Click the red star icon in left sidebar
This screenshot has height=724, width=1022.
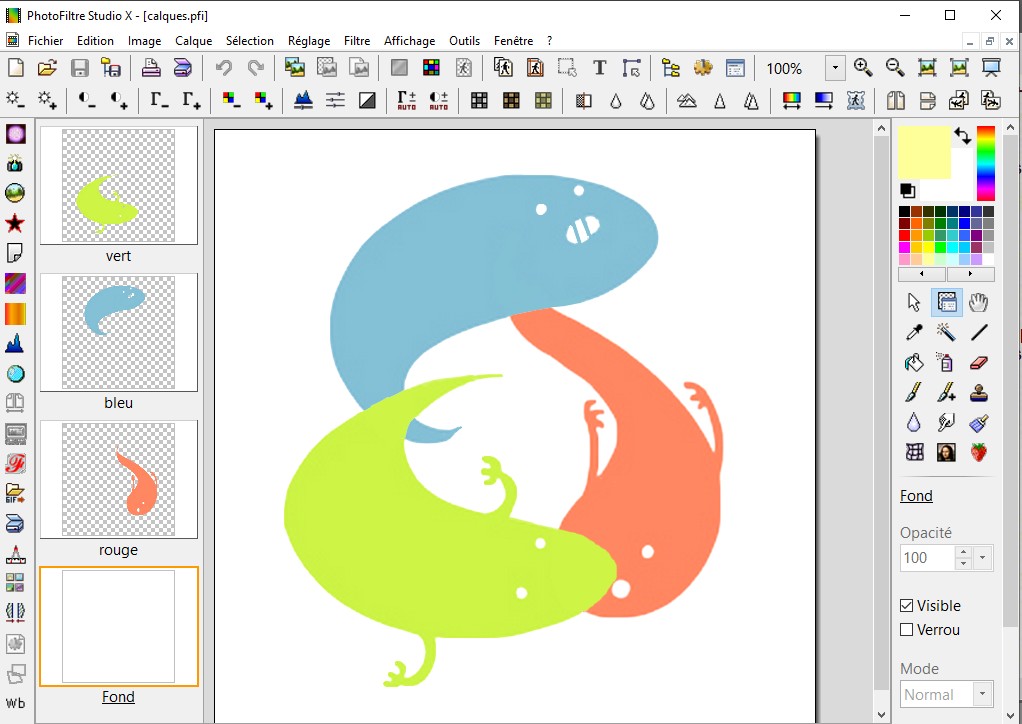pyautogui.click(x=15, y=224)
